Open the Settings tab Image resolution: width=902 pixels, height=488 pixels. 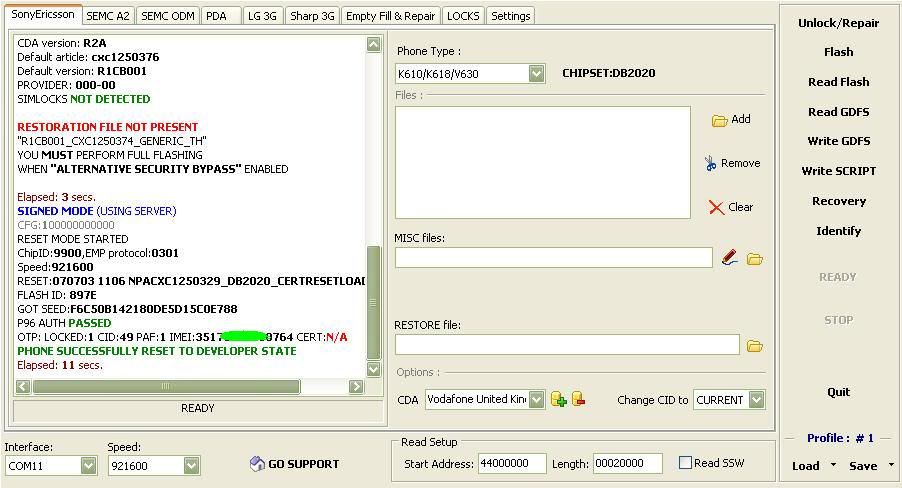pos(511,16)
